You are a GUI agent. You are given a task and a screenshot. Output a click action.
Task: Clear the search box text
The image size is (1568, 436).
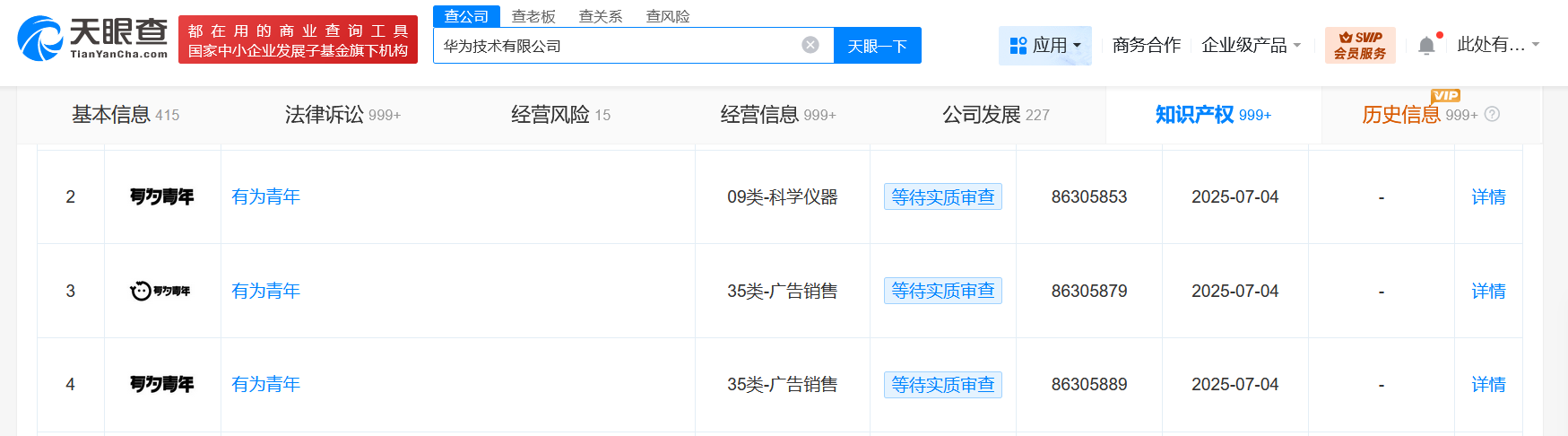(810, 45)
